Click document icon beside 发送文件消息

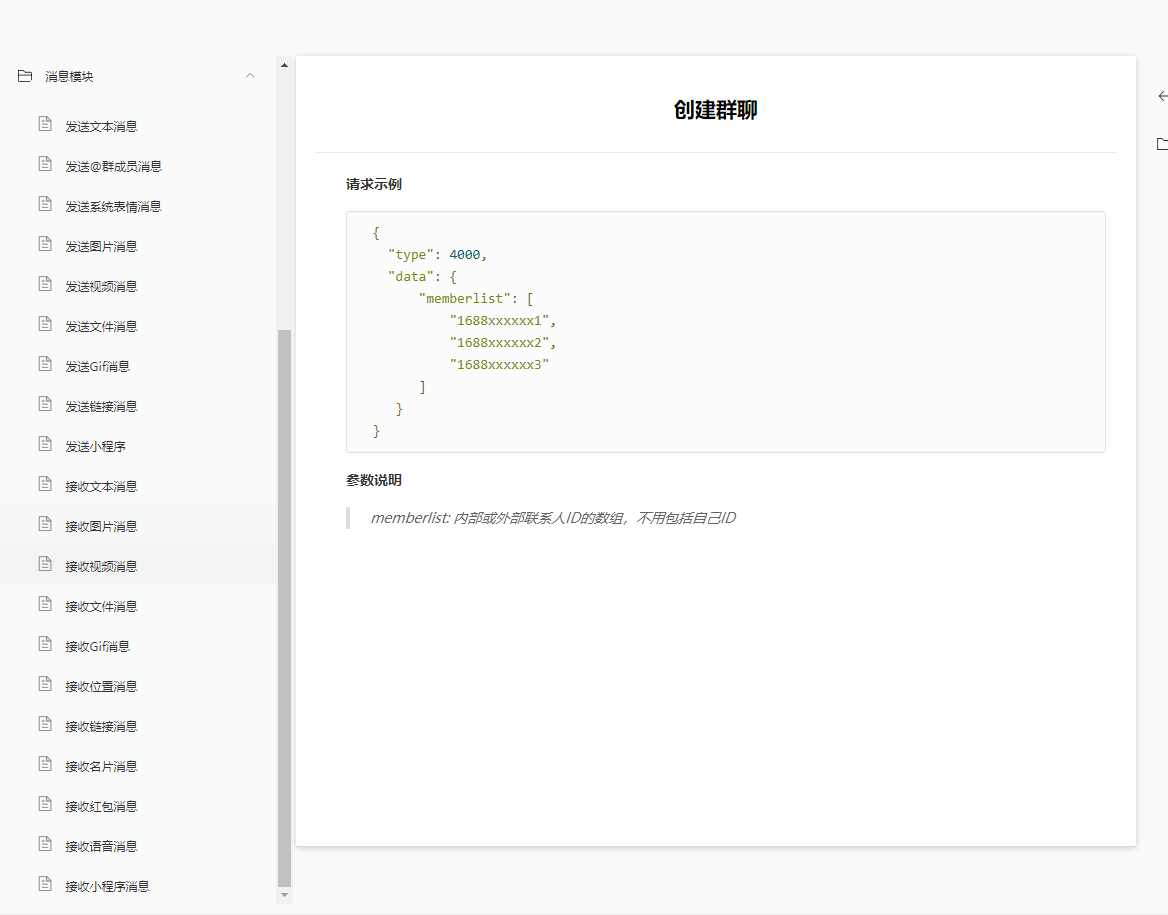click(x=45, y=324)
